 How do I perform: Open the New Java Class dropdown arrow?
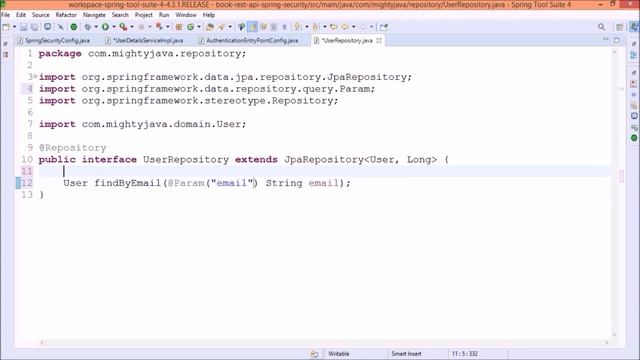point(199,27)
